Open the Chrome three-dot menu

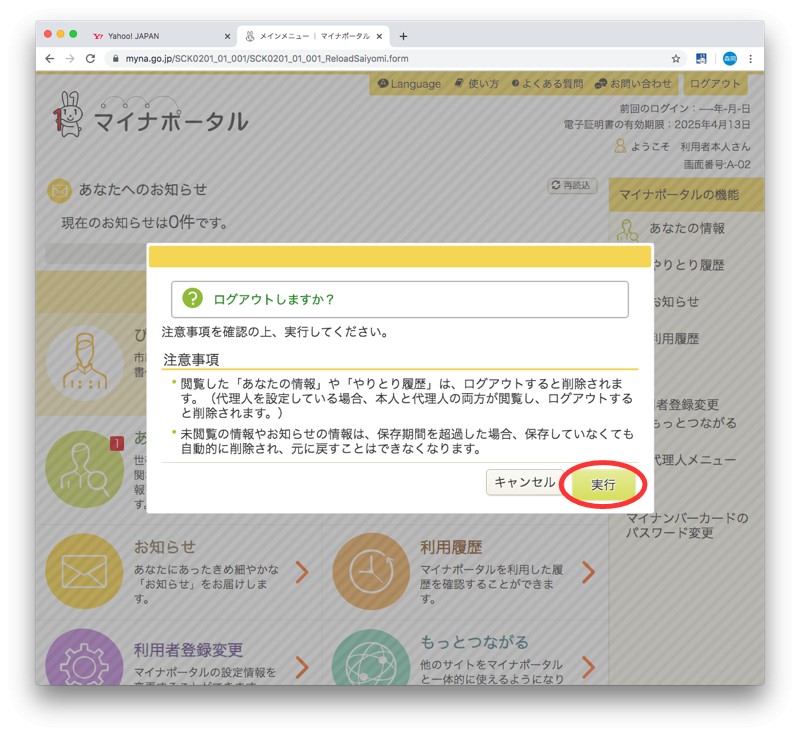click(x=750, y=59)
